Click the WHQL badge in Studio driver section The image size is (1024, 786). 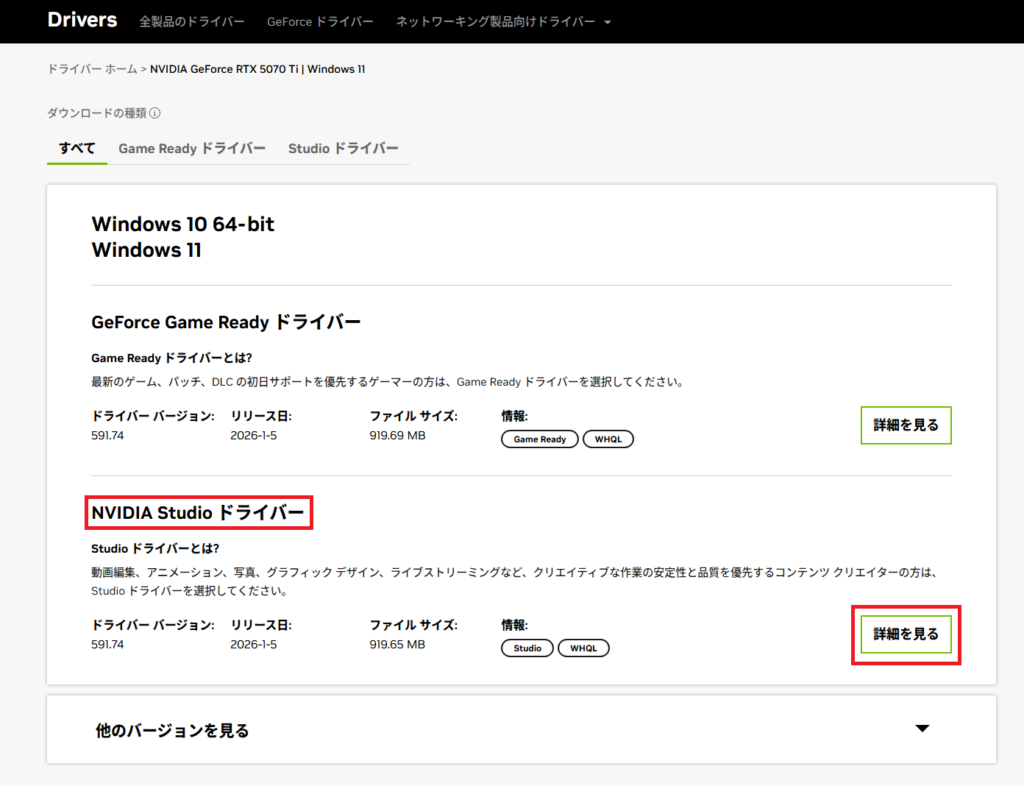pyautogui.click(x=583, y=648)
